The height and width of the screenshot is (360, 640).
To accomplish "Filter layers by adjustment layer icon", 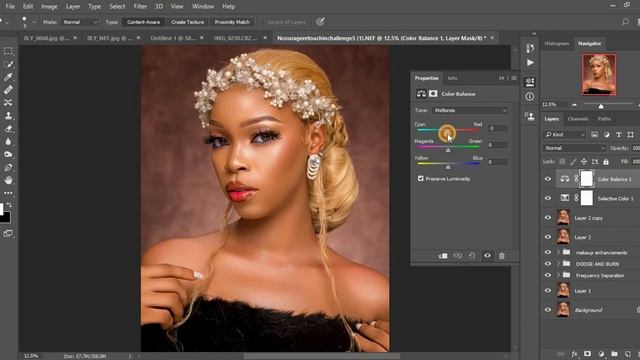I will [607, 134].
